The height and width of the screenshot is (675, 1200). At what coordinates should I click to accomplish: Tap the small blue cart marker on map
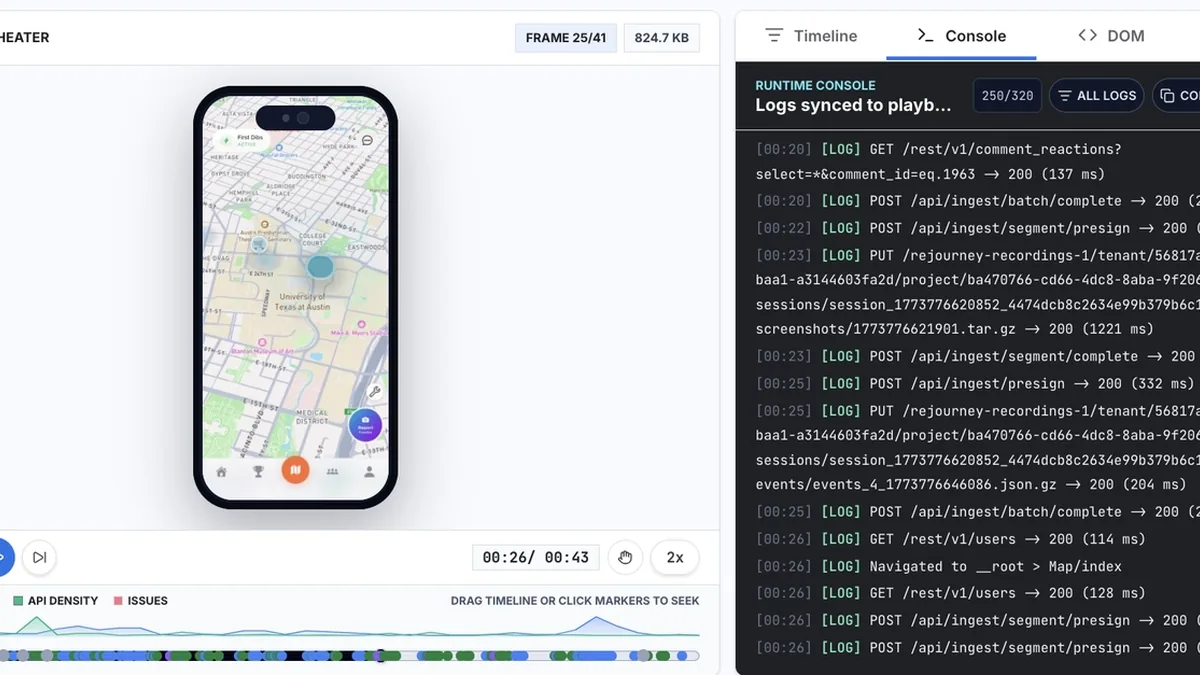(259, 244)
